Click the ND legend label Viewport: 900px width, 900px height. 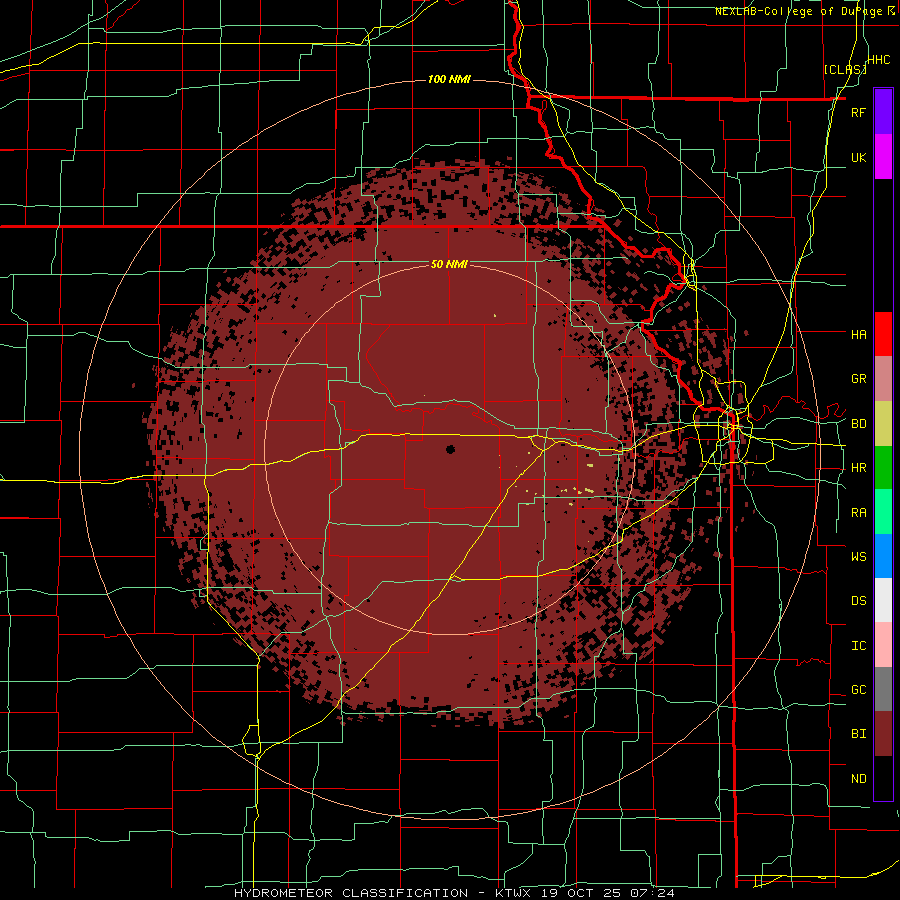(x=858, y=779)
